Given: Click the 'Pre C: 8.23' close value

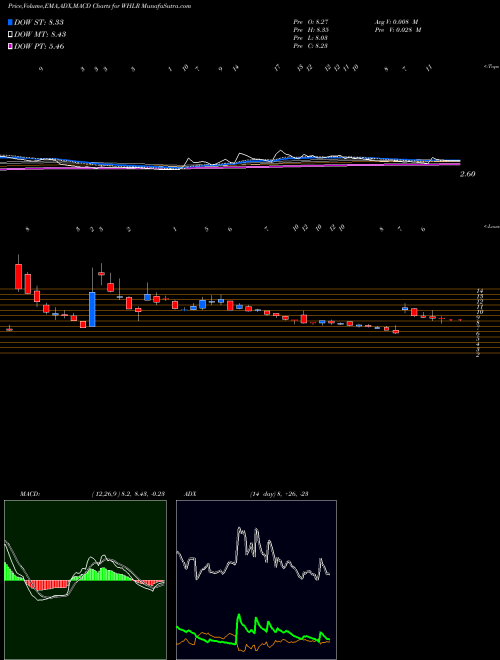Looking at the screenshot, I should pos(311,46).
